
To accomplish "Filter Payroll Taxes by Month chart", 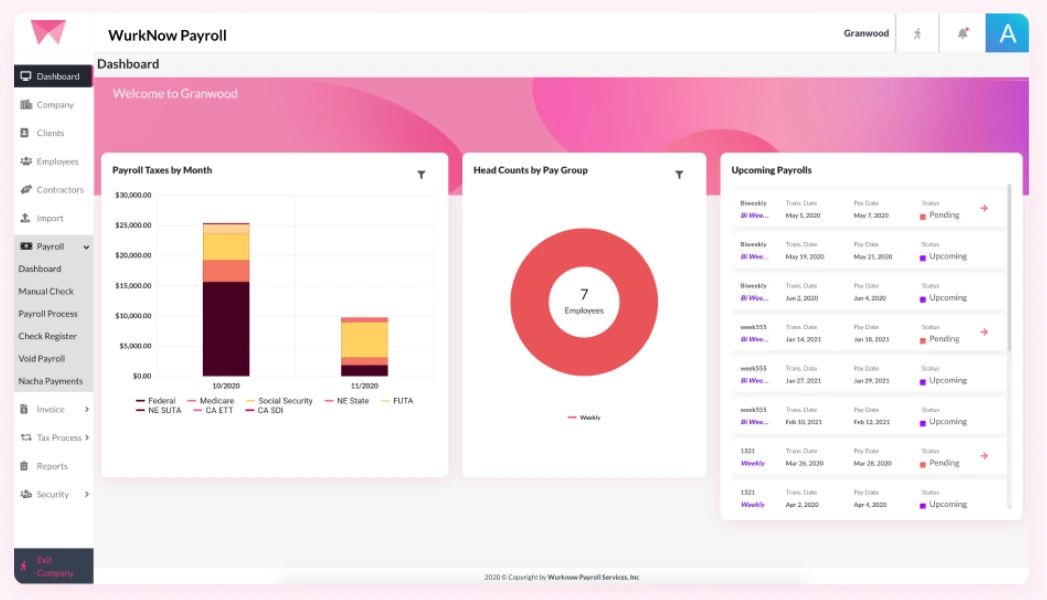I will tap(421, 175).
